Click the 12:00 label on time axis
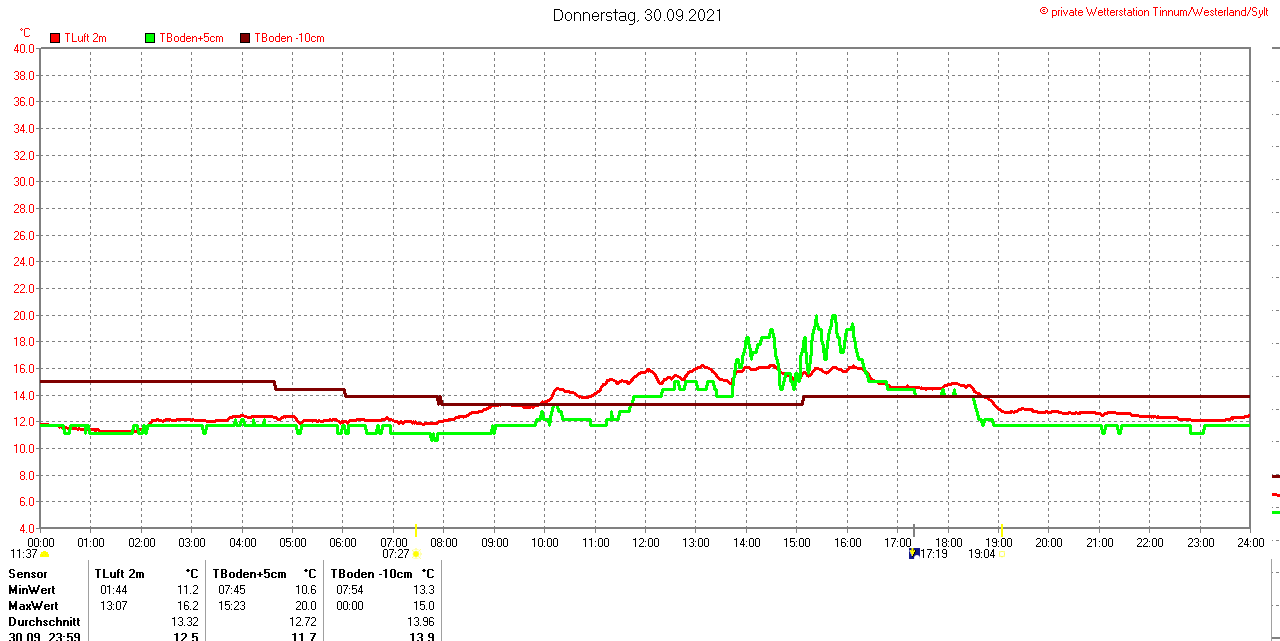 (x=645, y=543)
